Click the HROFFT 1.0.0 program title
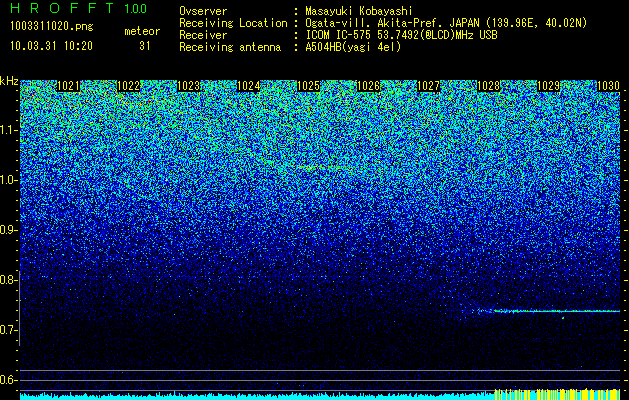 coord(78,8)
